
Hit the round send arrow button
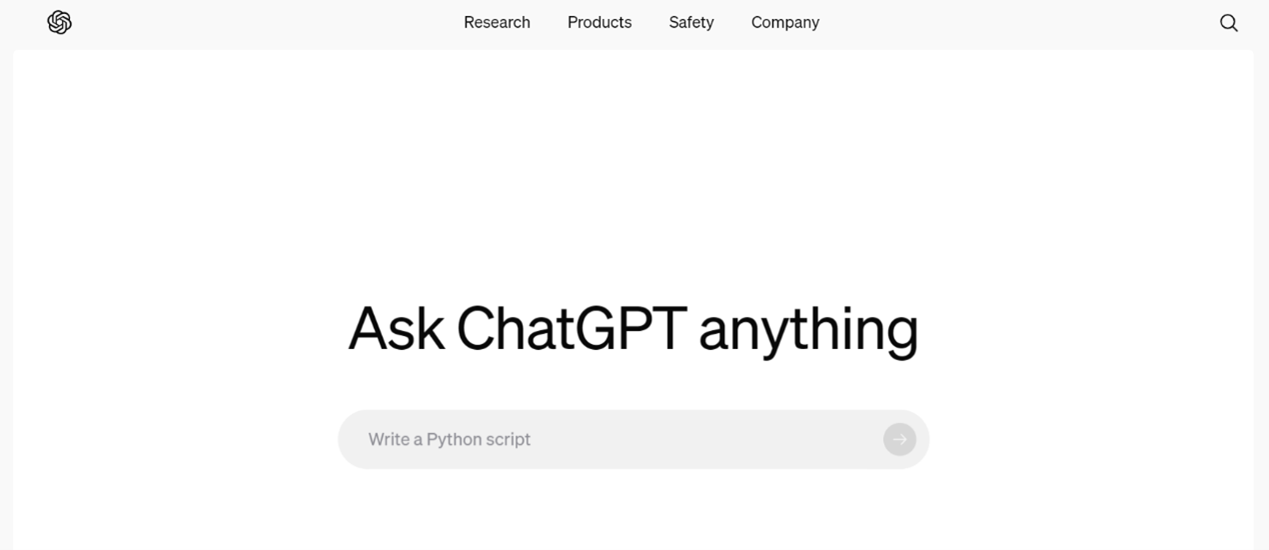(900, 439)
